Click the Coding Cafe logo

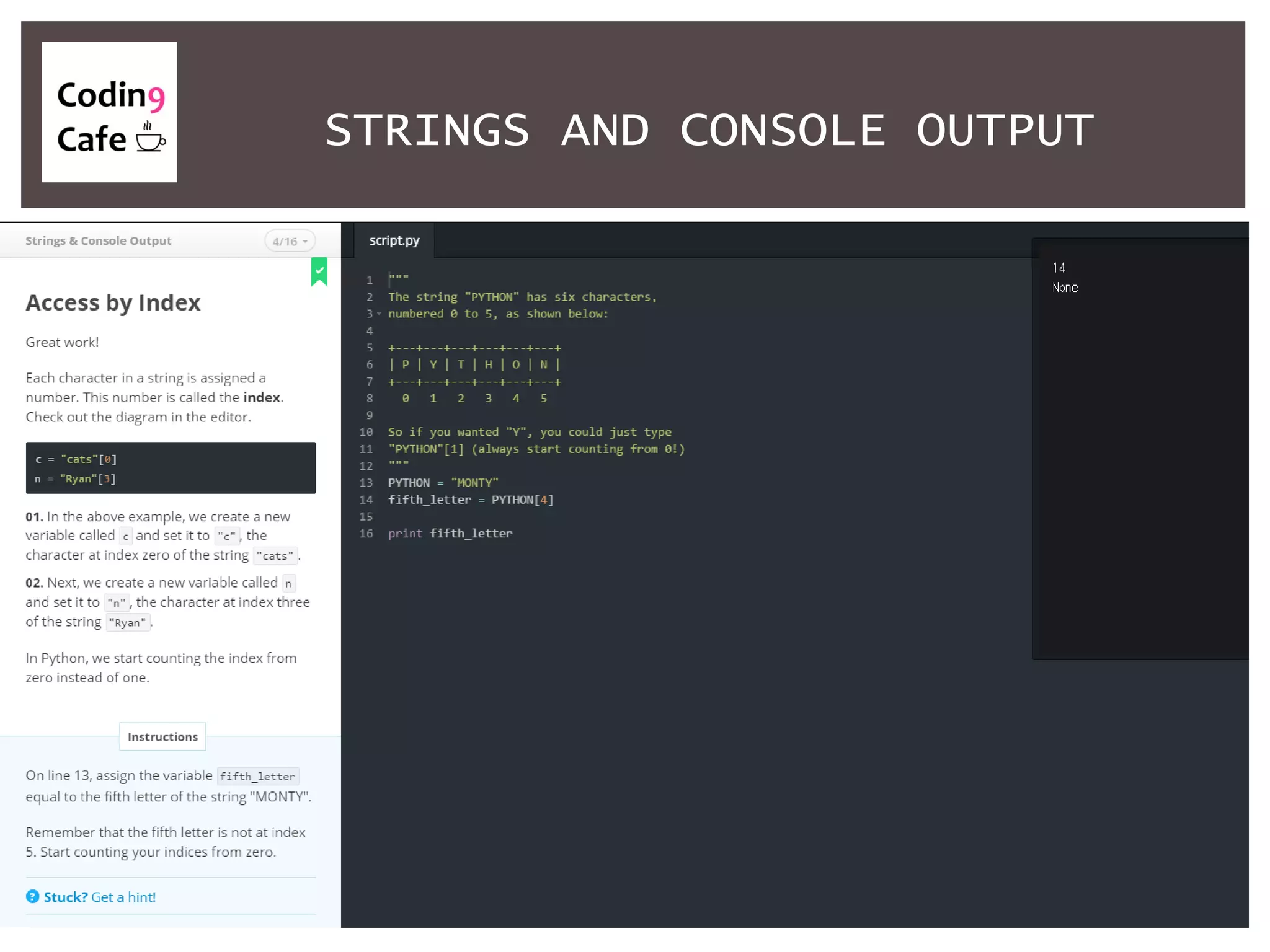(x=110, y=112)
